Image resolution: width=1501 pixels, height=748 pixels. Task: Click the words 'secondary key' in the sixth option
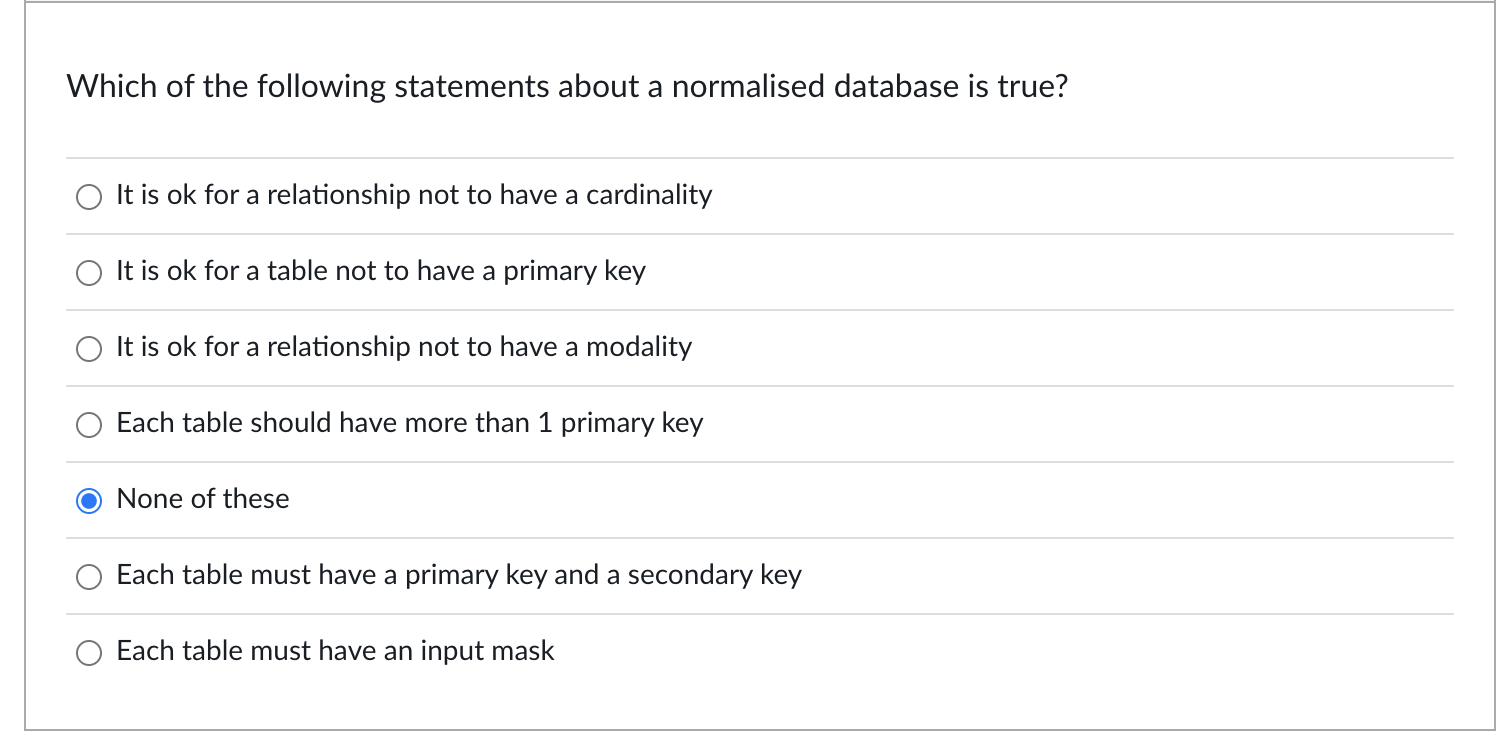(715, 575)
